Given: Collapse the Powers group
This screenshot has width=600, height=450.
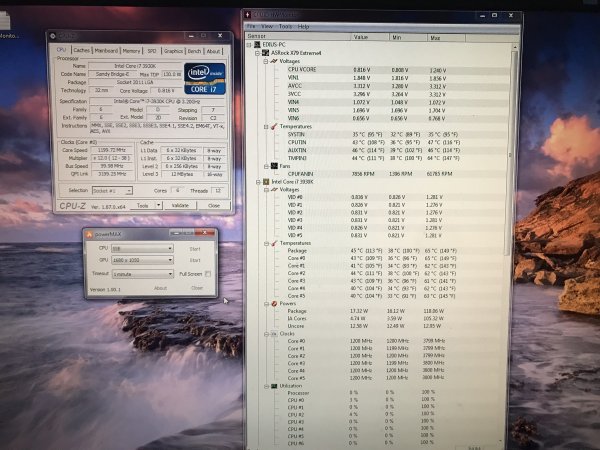Looking at the screenshot, I should pyautogui.click(x=266, y=304).
